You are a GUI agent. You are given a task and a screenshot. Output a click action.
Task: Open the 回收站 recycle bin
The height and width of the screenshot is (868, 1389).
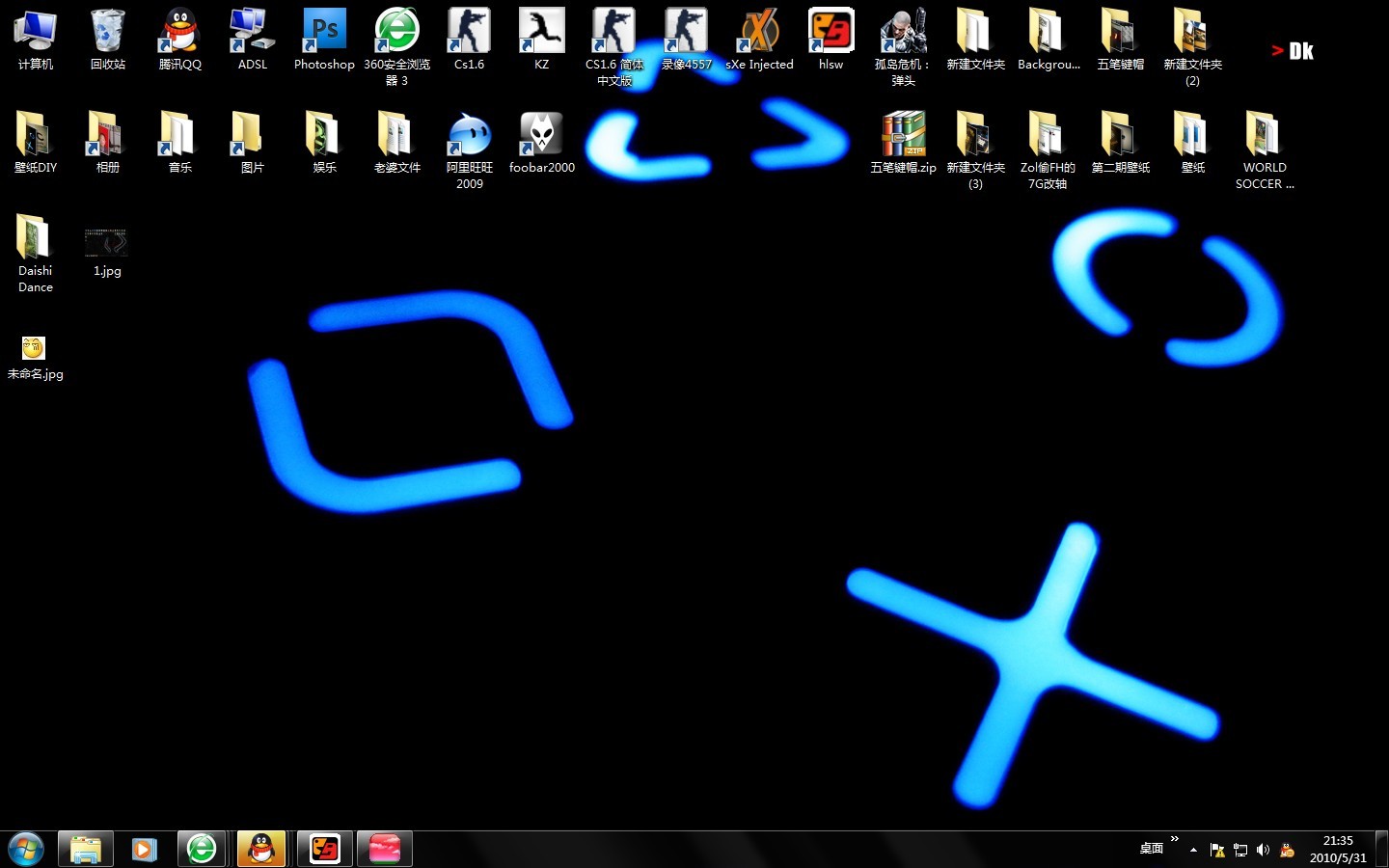108,40
